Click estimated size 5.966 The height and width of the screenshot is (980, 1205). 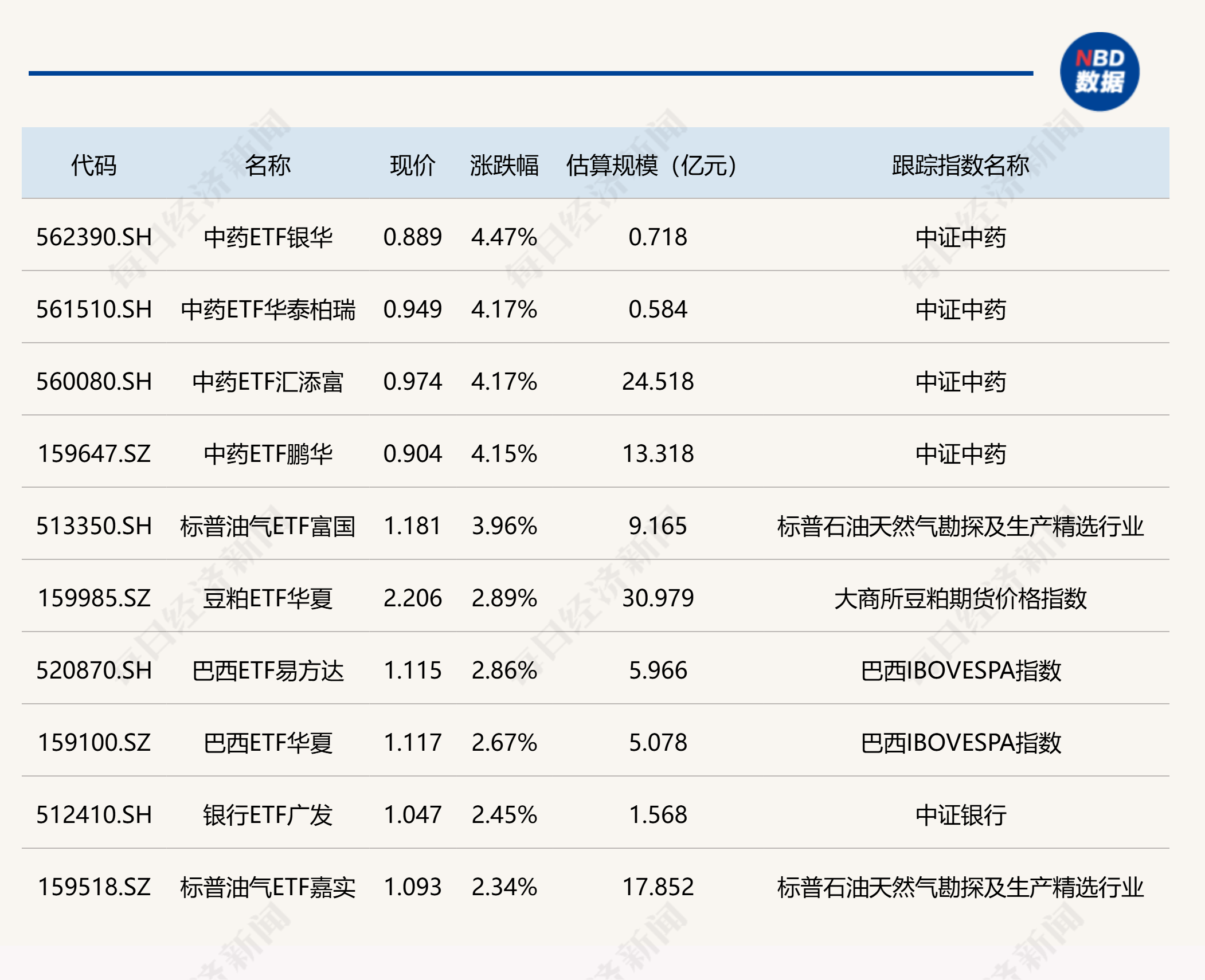click(x=658, y=671)
